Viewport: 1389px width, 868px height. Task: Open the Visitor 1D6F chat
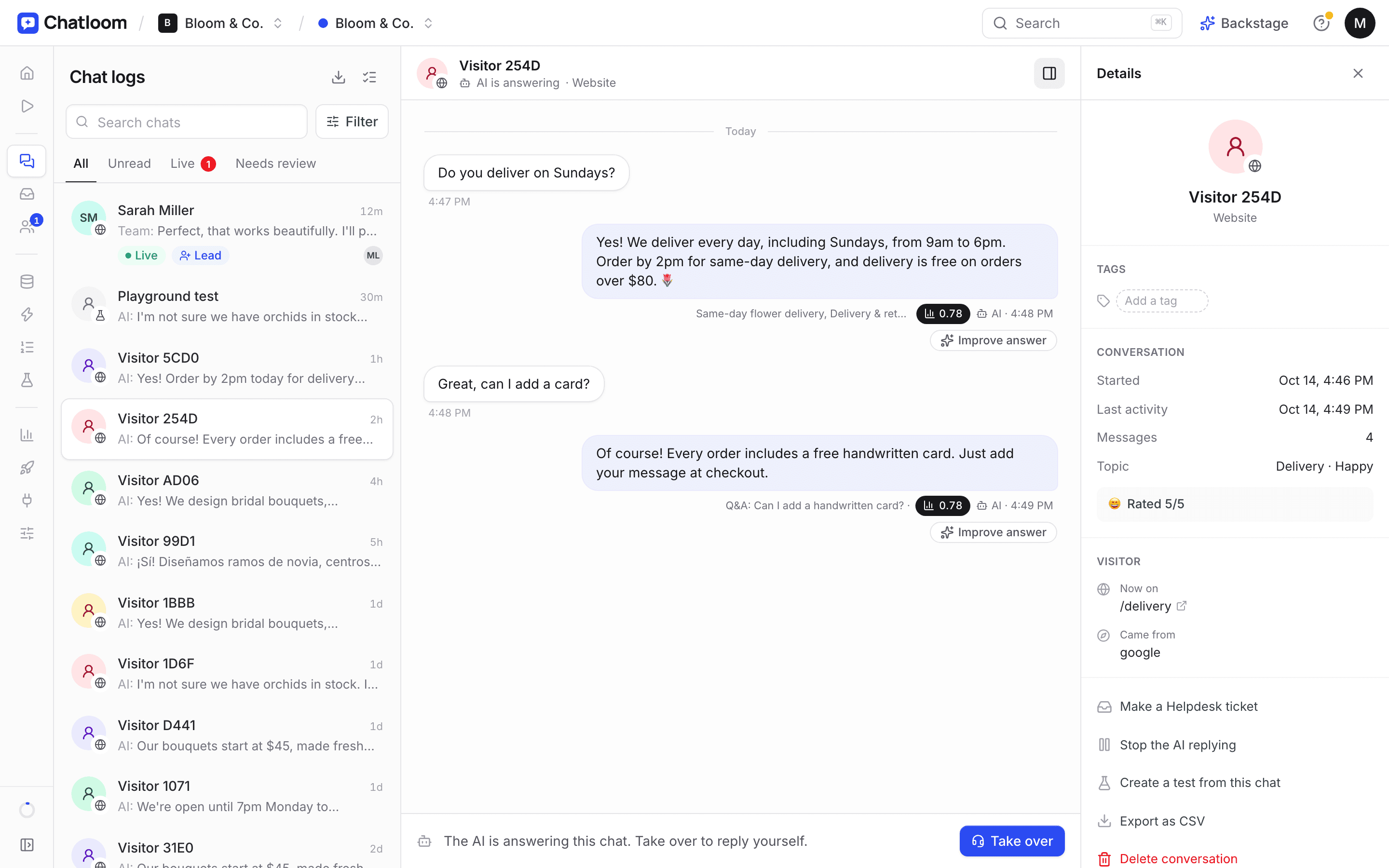tap(227, 673)
